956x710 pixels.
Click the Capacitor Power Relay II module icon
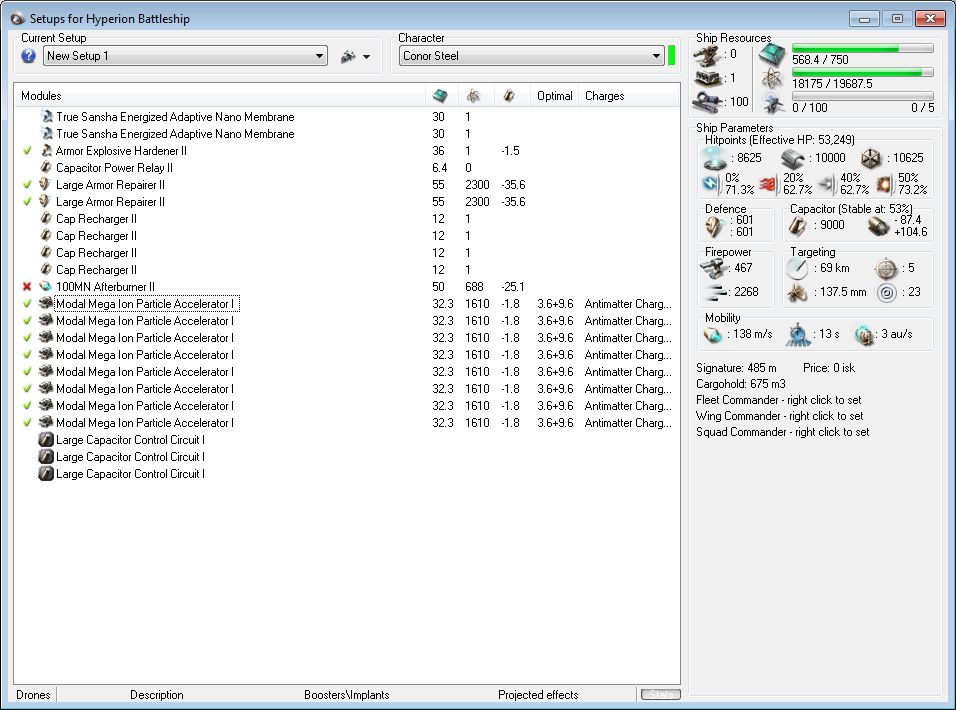[46, 168]
